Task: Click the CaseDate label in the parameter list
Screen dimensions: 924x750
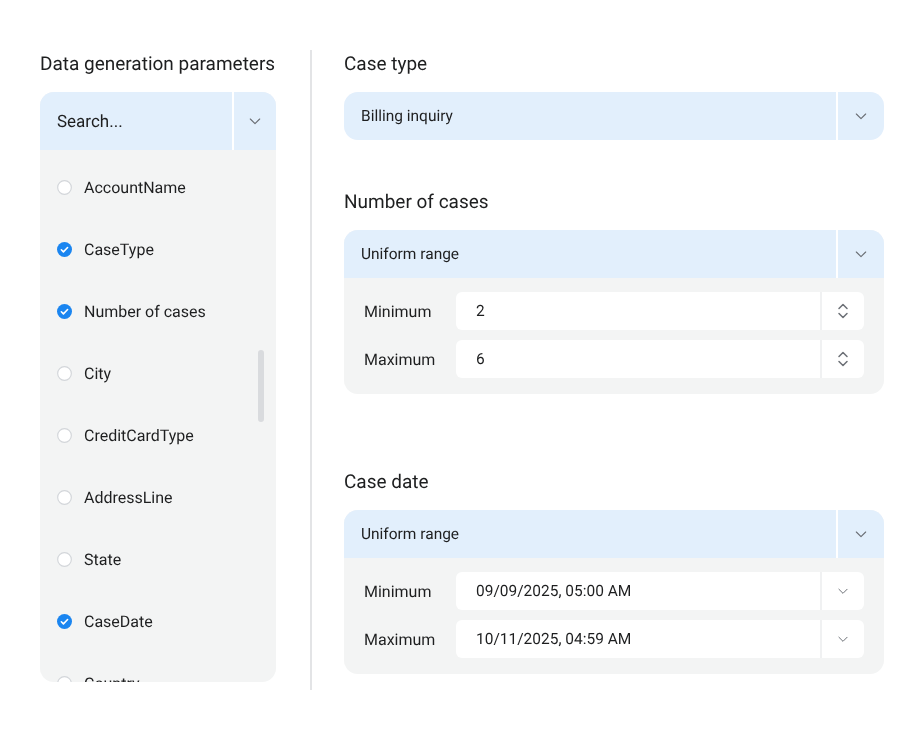Action: click(x=118, y=622)
